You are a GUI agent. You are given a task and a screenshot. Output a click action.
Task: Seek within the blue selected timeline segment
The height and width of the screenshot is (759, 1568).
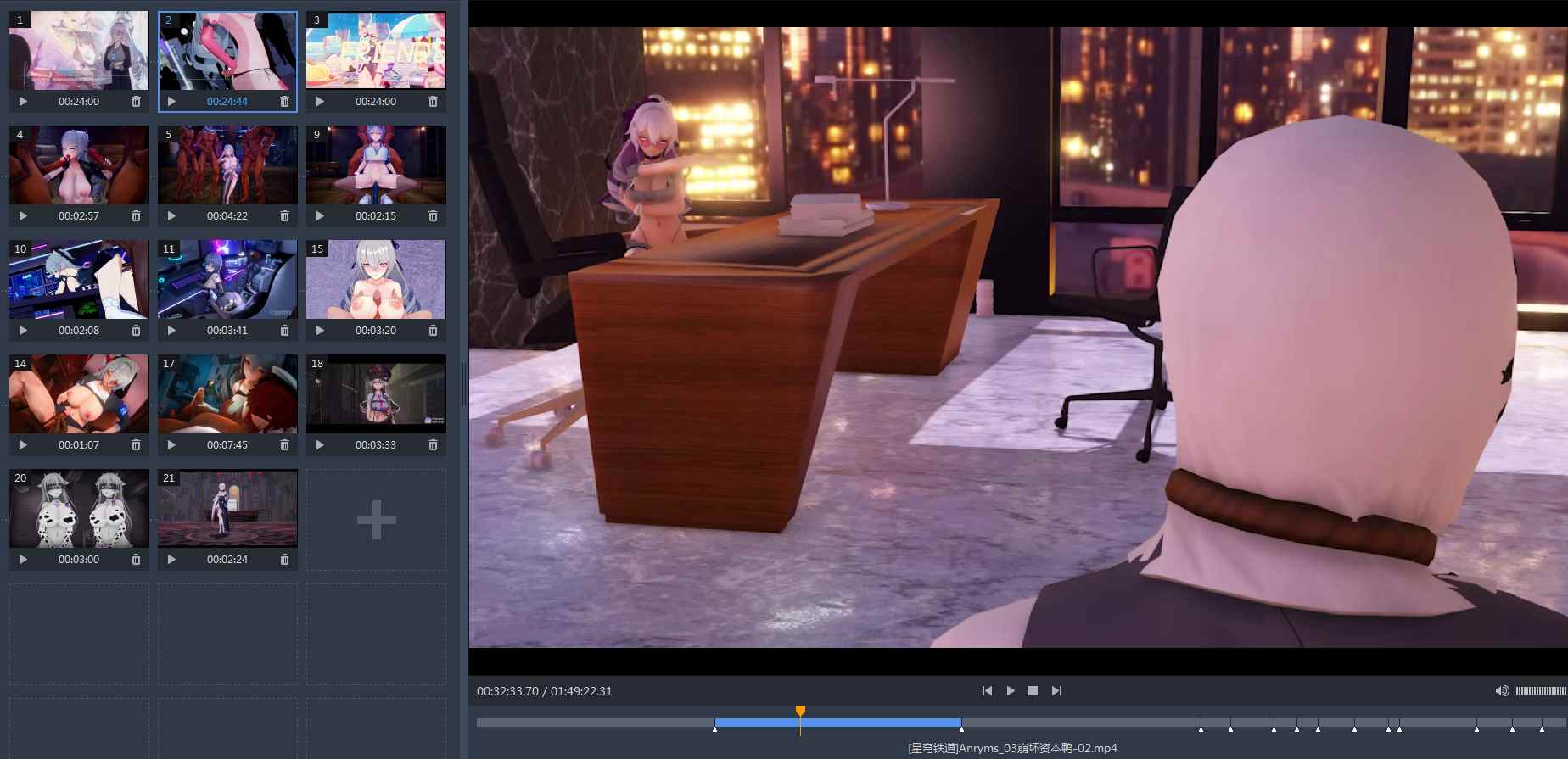point(838,723)
